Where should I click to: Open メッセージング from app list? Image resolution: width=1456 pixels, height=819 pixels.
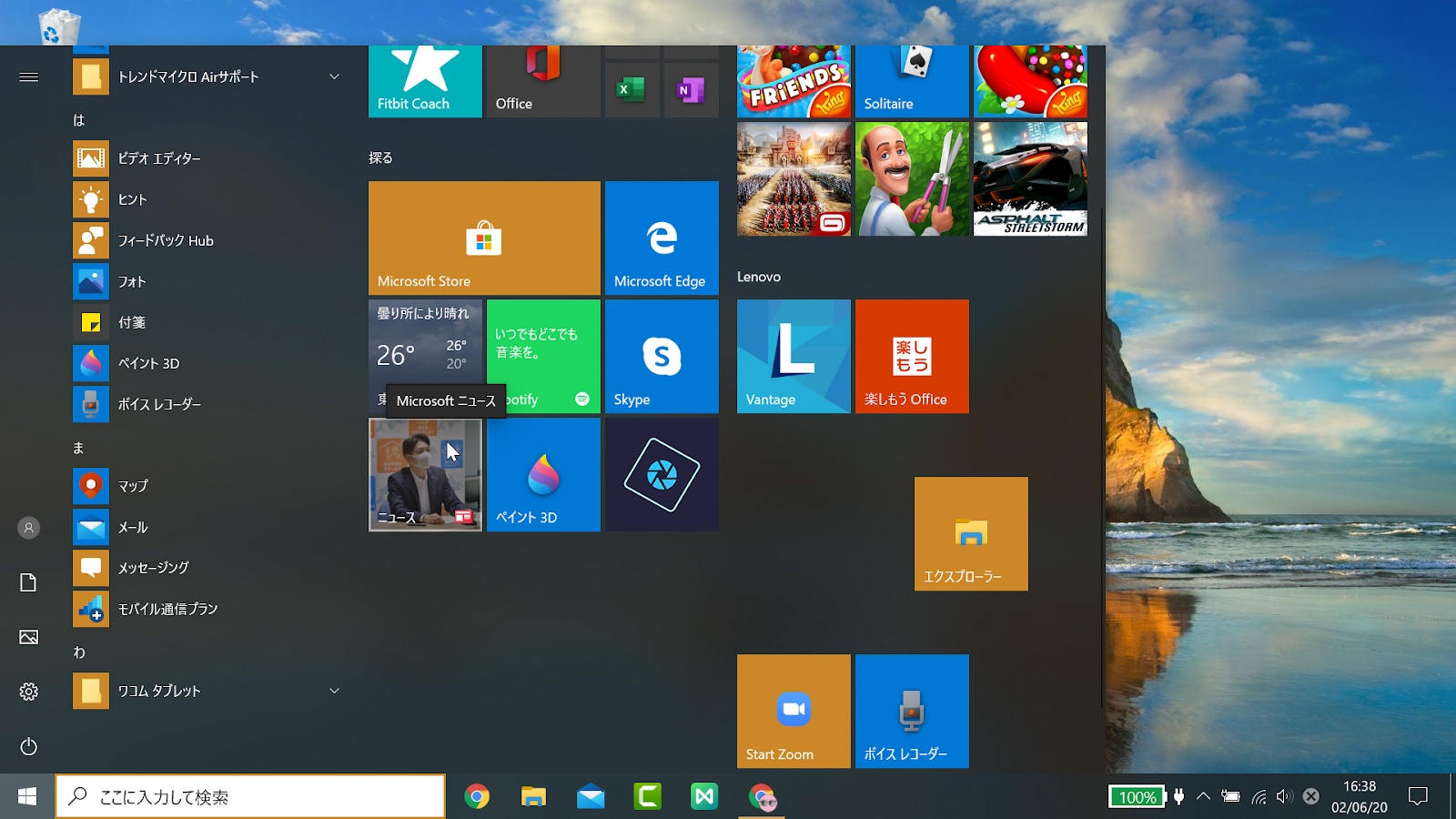pyautogui.click(x=209, y=569)
